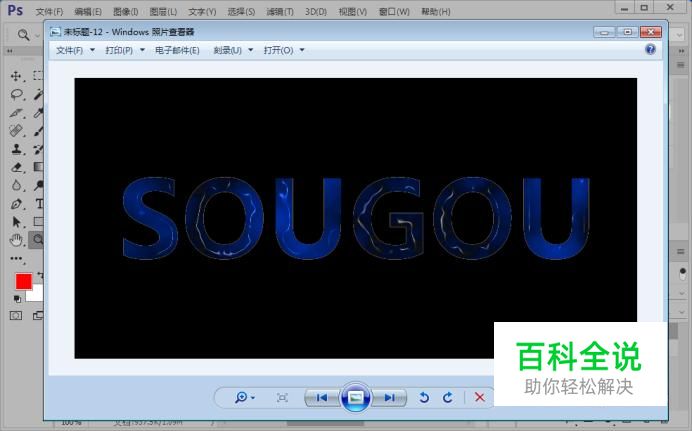Viewport: 692px width, 431px height.
Task: Select the Zoom tool in toolbar
Action: 38,240
